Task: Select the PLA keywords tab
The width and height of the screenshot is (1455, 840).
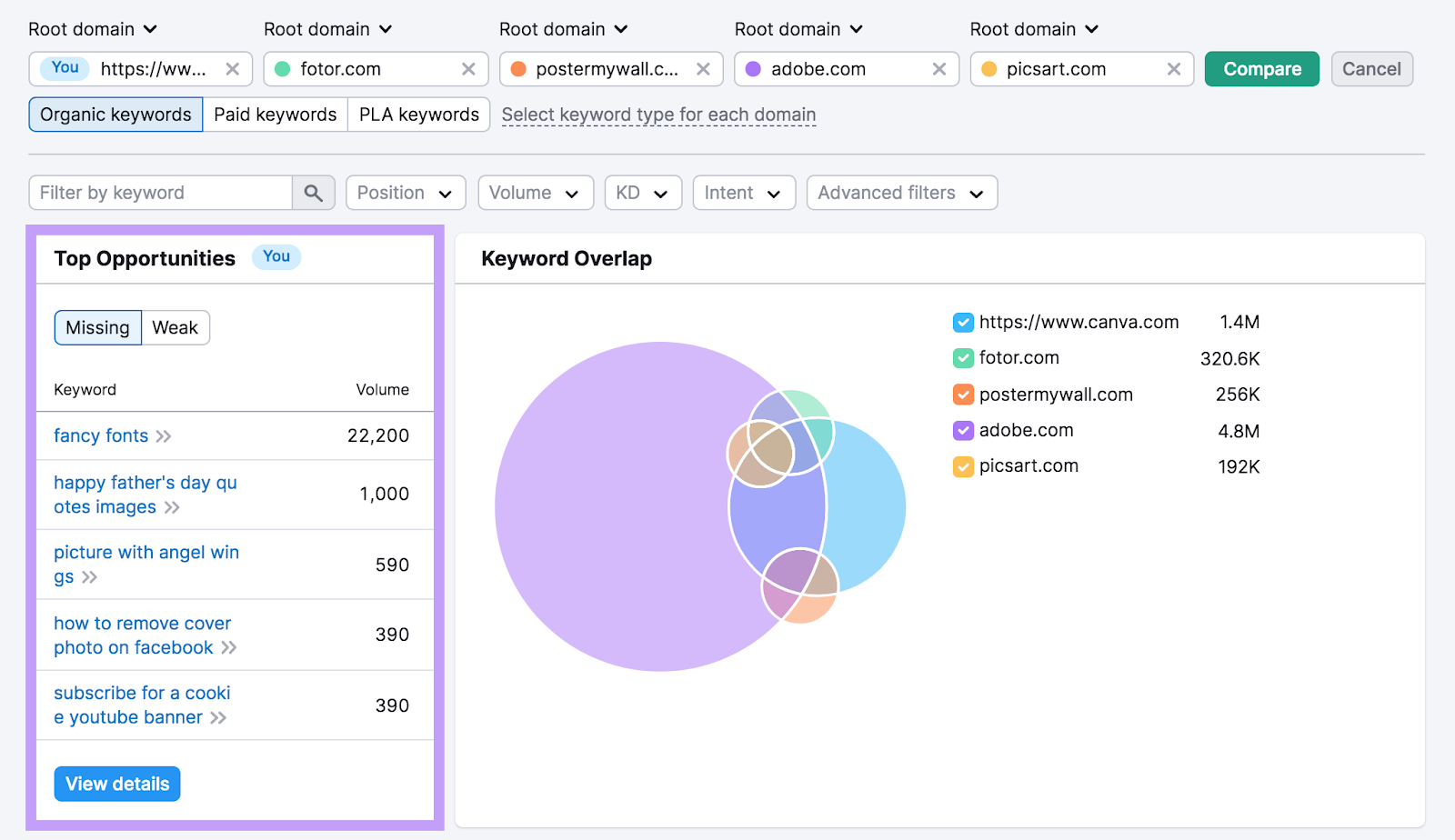Action: click(418, 114)
